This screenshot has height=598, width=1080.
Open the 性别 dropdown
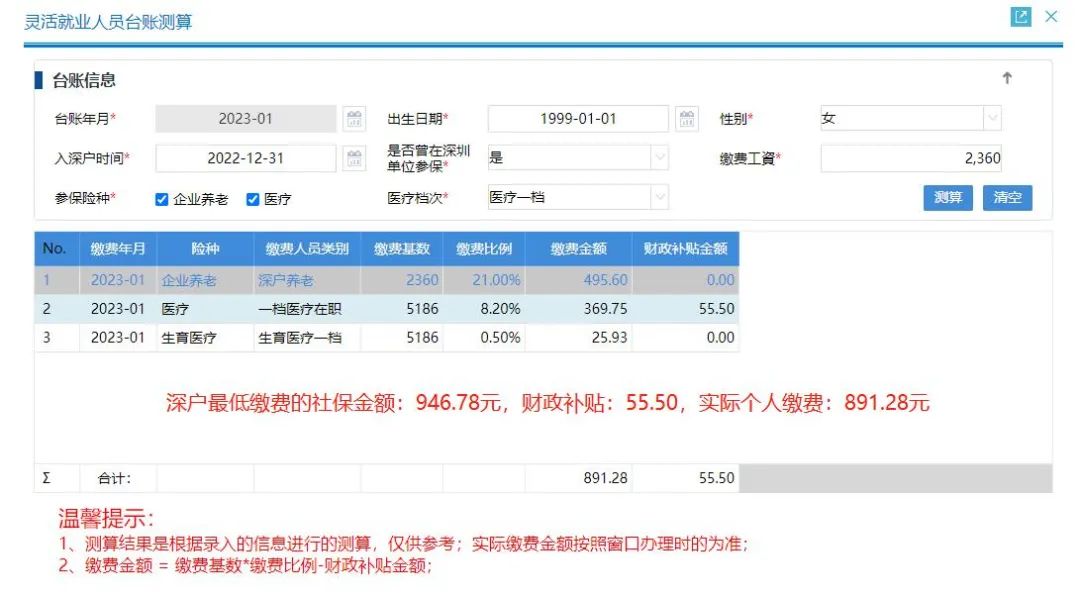(991, 118)
